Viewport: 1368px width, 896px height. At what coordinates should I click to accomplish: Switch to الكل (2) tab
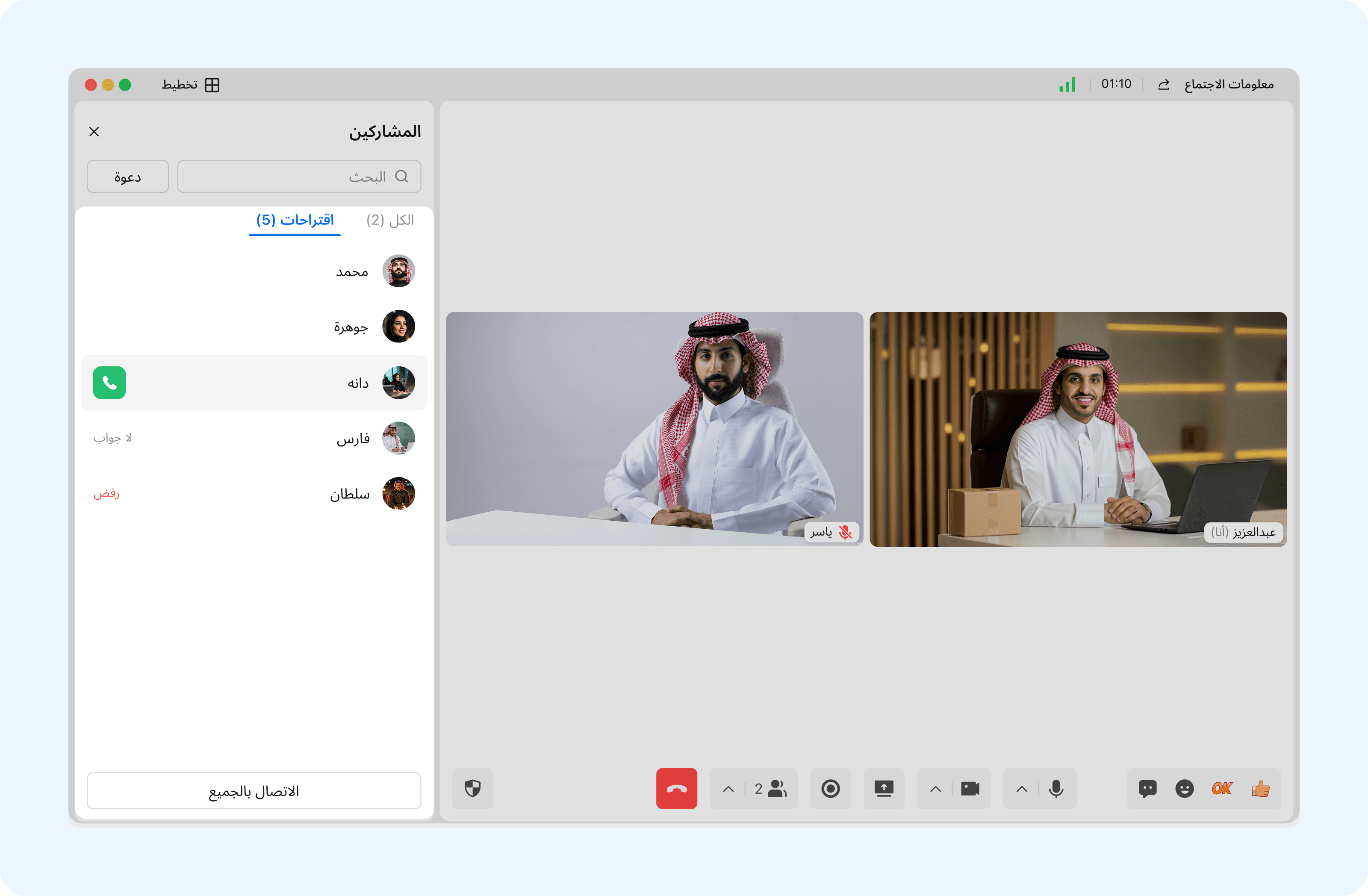point(390,220)
